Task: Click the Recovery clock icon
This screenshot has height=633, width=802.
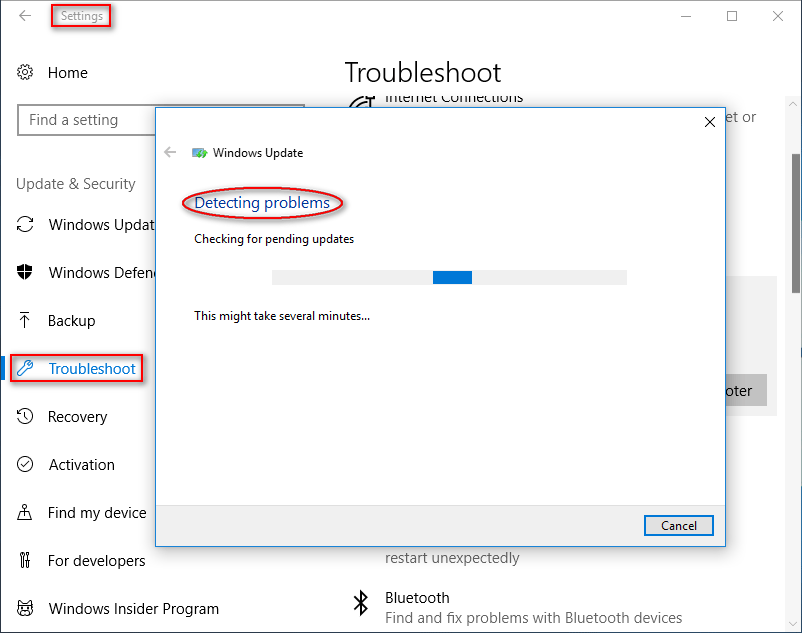Action: coord(25,416)
